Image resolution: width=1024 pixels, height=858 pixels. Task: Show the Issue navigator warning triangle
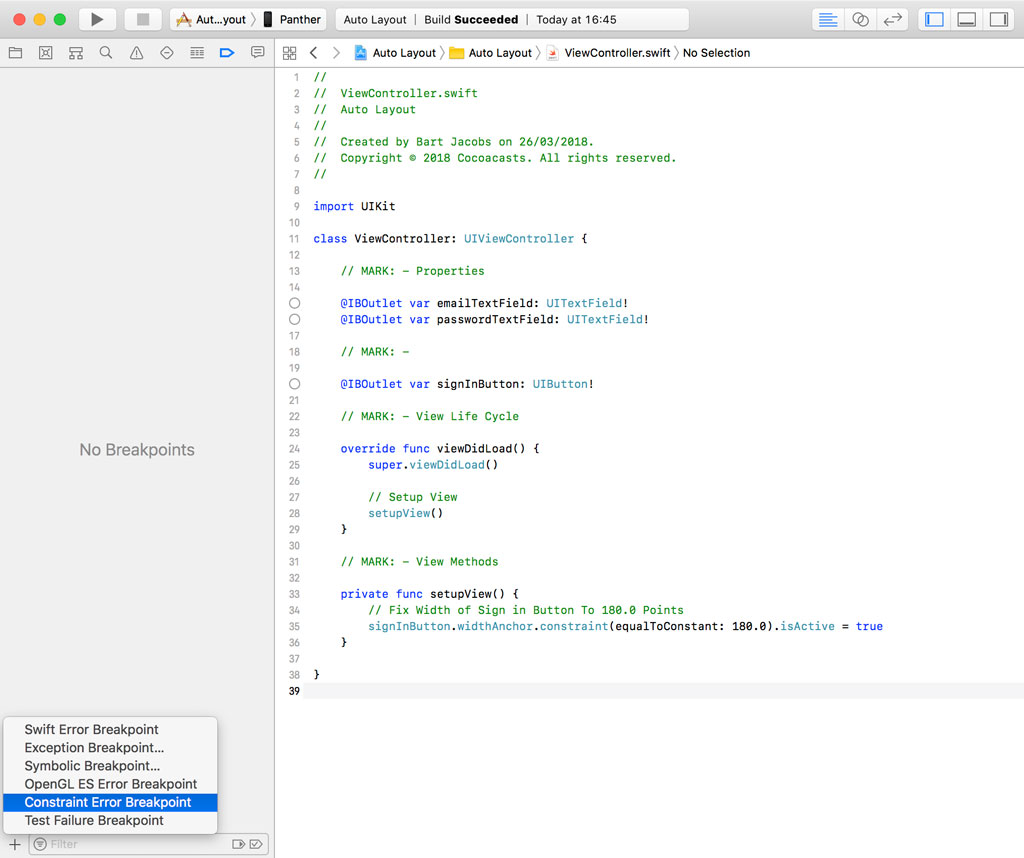coord(135,52)
